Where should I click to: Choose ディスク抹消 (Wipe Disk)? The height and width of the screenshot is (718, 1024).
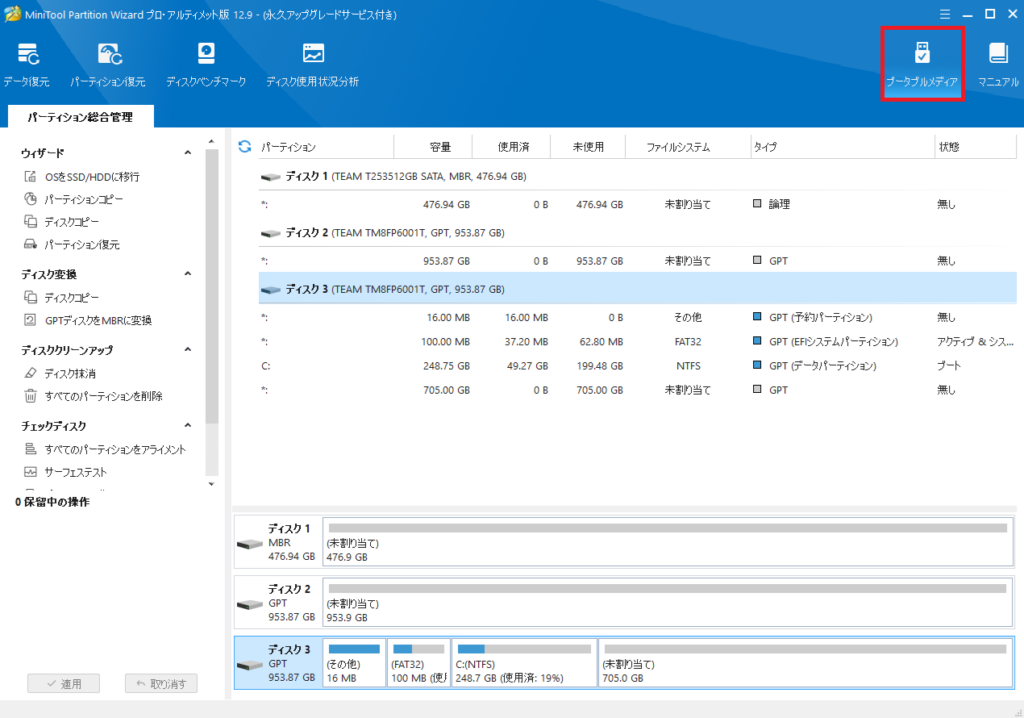70,373
